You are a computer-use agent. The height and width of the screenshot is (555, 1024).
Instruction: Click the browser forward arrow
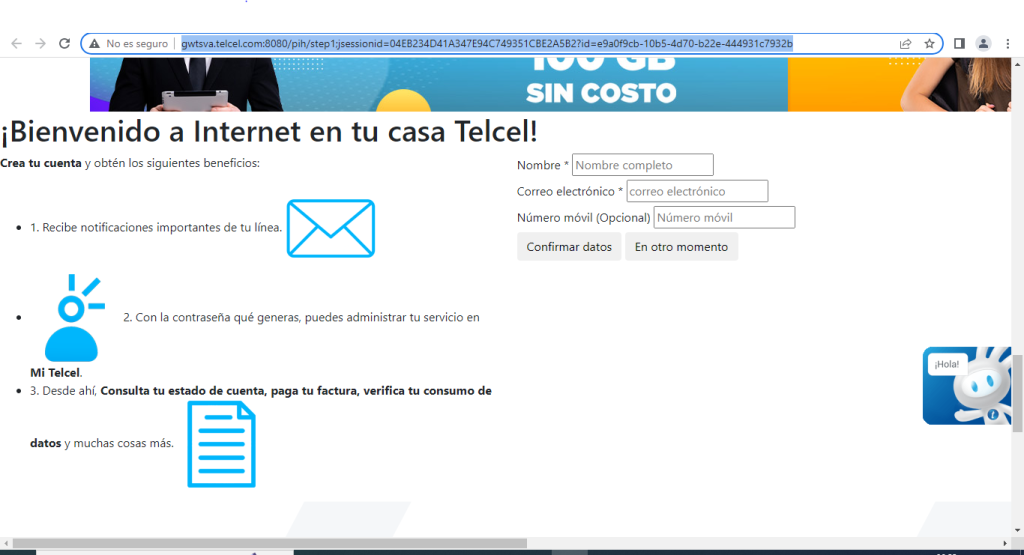point(40,44)
